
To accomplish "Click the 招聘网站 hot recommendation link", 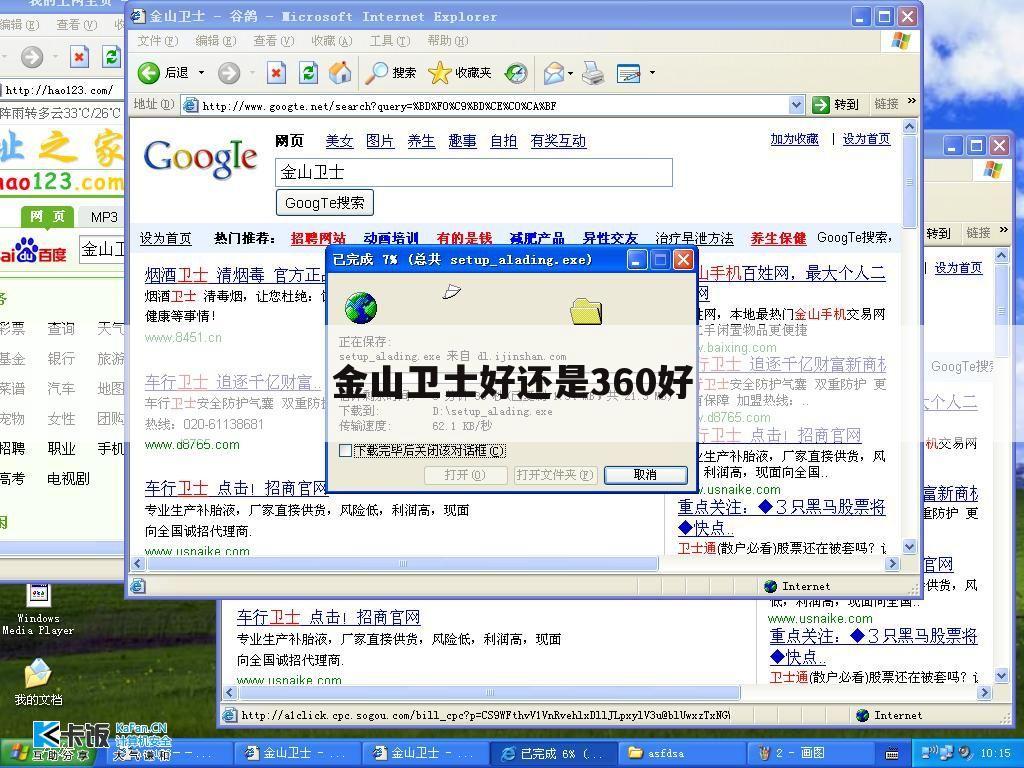I will coord(318,238).
